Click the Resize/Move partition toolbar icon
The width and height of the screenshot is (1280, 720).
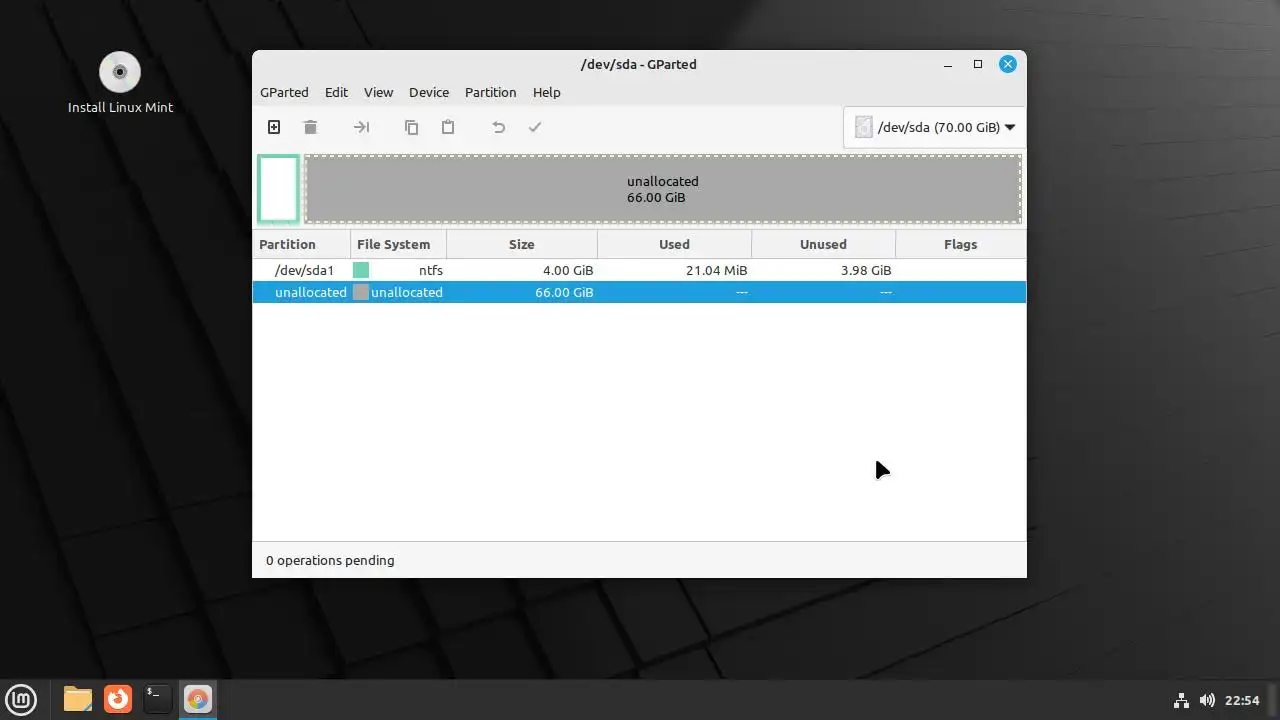click(x=361, y=127)
